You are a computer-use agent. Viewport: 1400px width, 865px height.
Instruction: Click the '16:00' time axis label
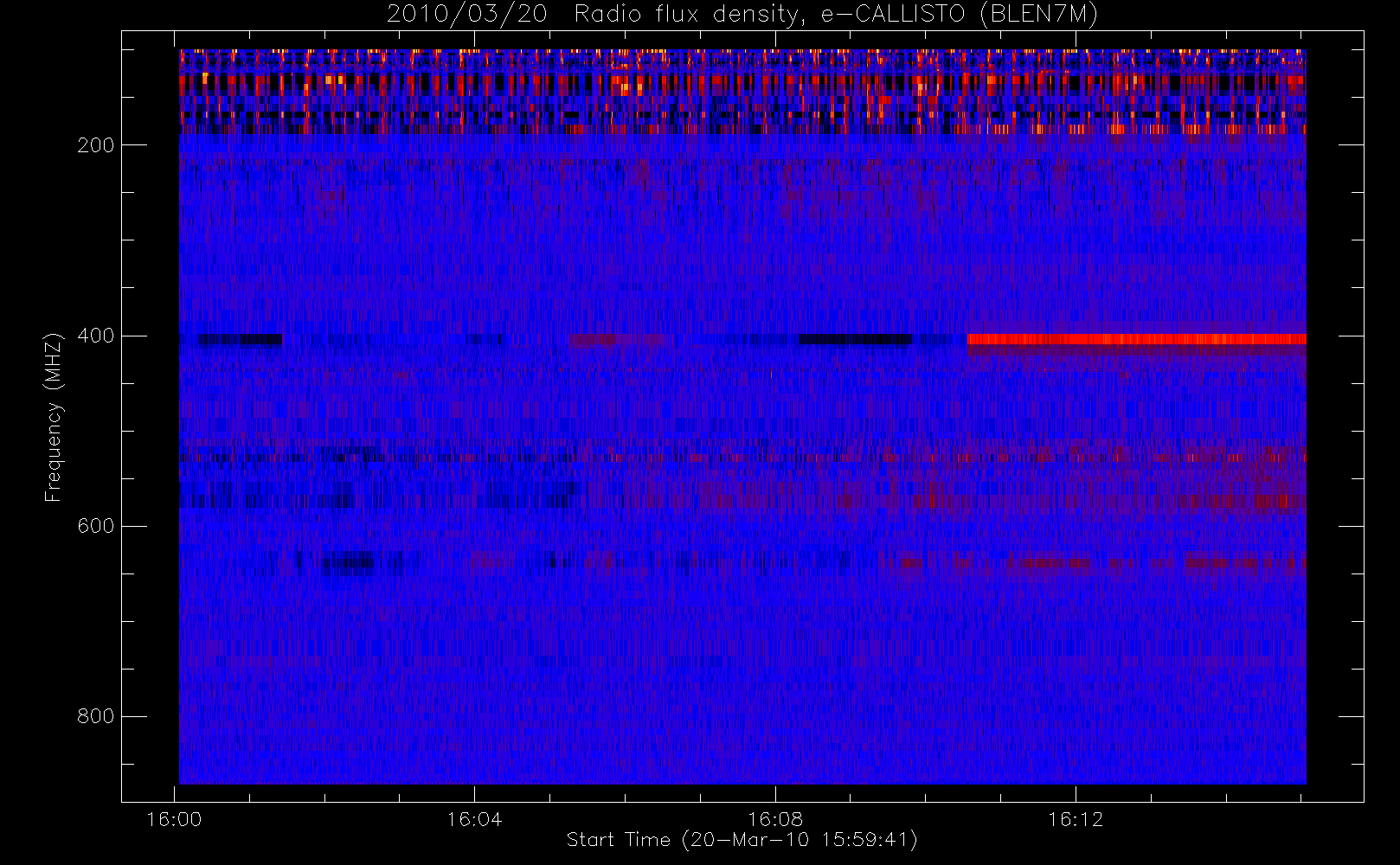click(174, 819)
